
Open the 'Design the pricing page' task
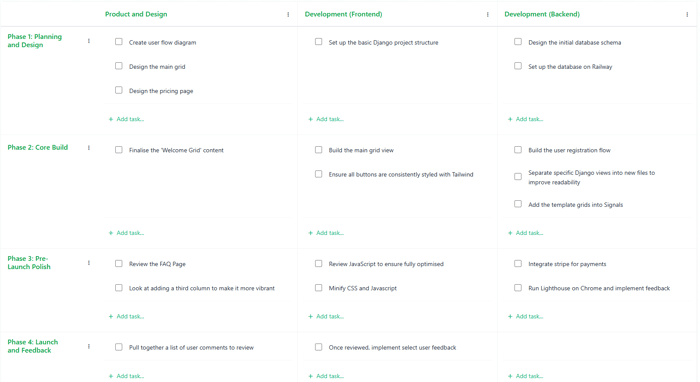click(x=161, y=91)
